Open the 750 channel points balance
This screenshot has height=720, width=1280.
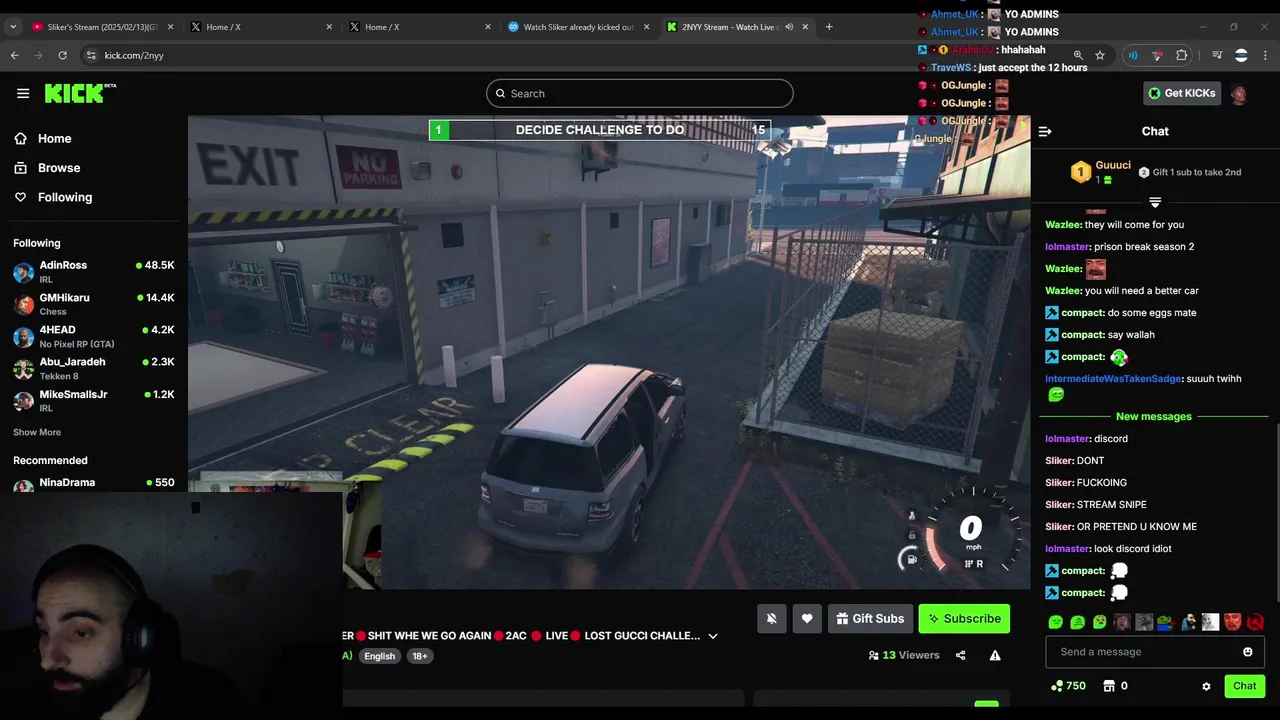click(1068, 686)
